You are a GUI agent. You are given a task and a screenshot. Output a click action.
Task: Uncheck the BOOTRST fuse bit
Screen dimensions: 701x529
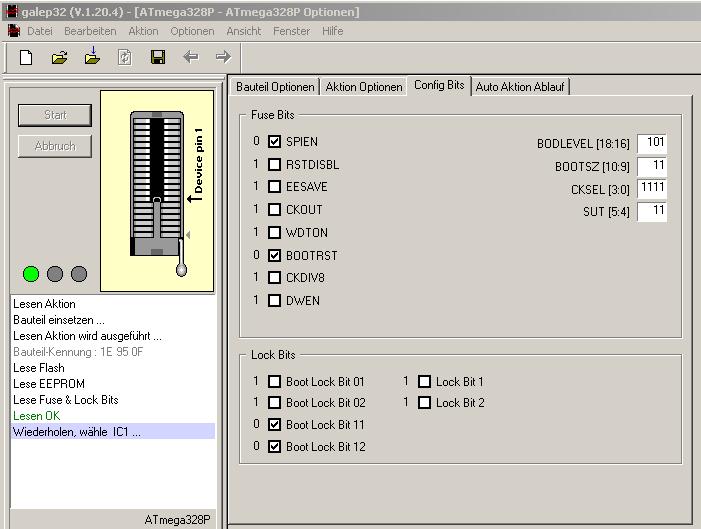(274, 255)
